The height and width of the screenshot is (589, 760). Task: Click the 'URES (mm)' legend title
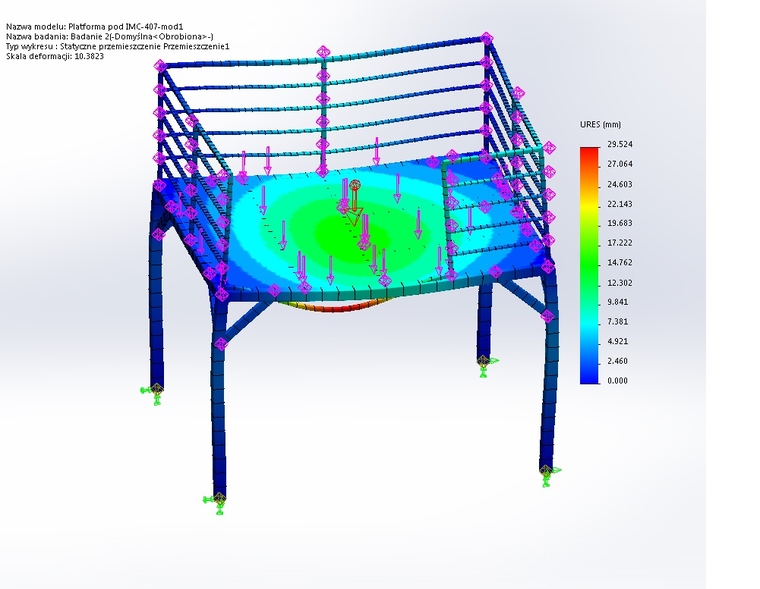click(x=600, y=125)
